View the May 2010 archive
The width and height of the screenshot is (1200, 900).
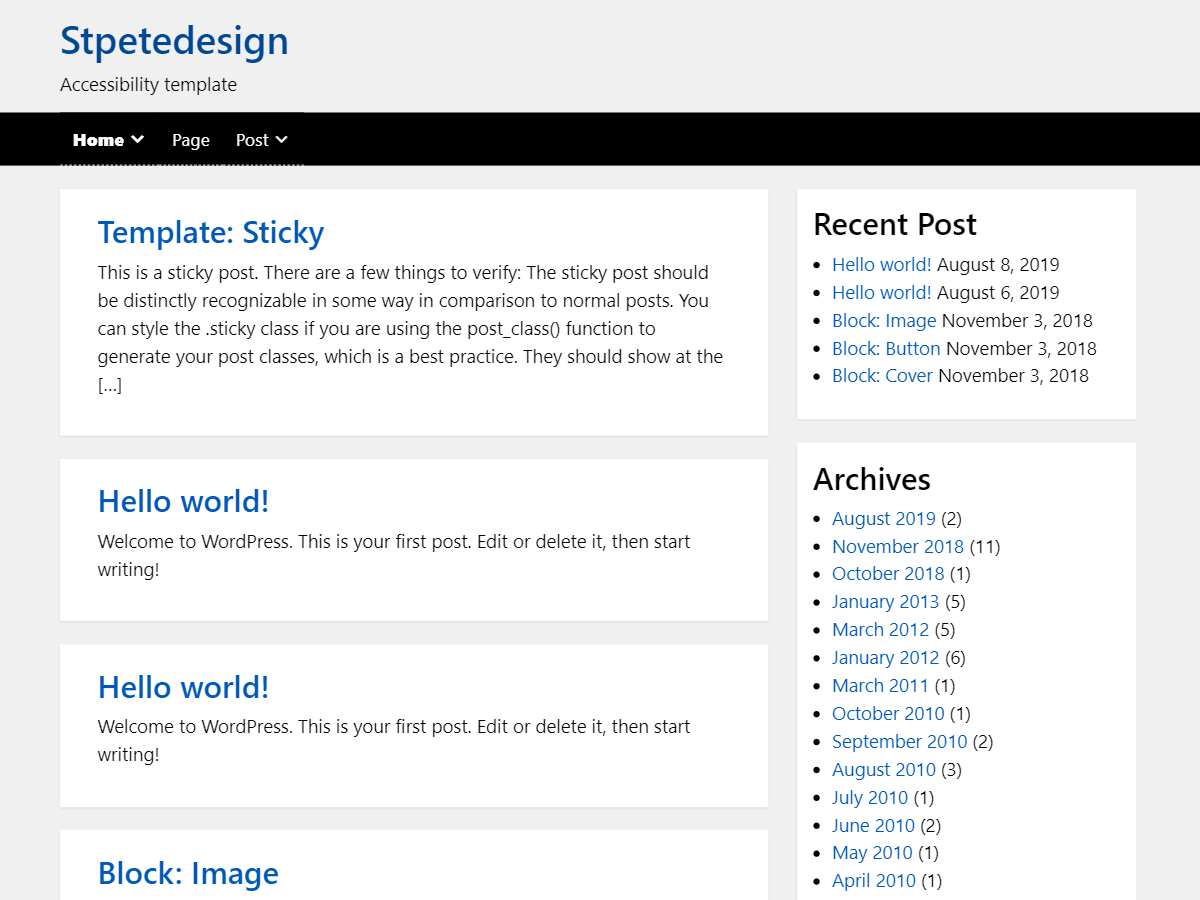(872, 853)
